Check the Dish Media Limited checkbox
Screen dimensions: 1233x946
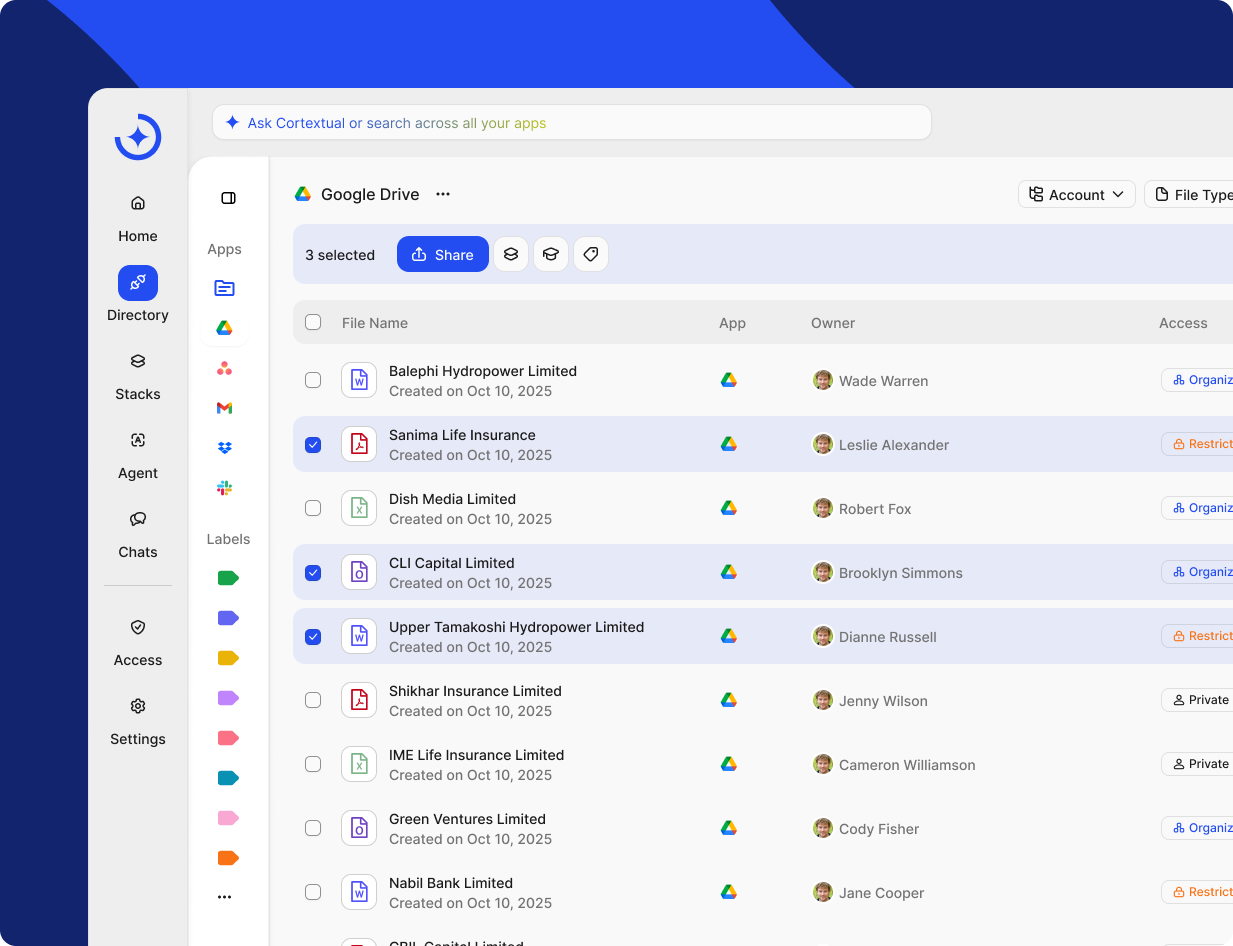tap(313, 508)
